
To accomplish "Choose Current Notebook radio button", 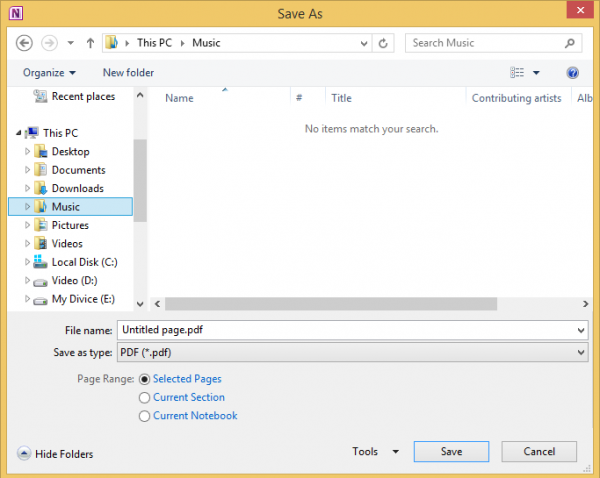I will click(x=146, y=416).
